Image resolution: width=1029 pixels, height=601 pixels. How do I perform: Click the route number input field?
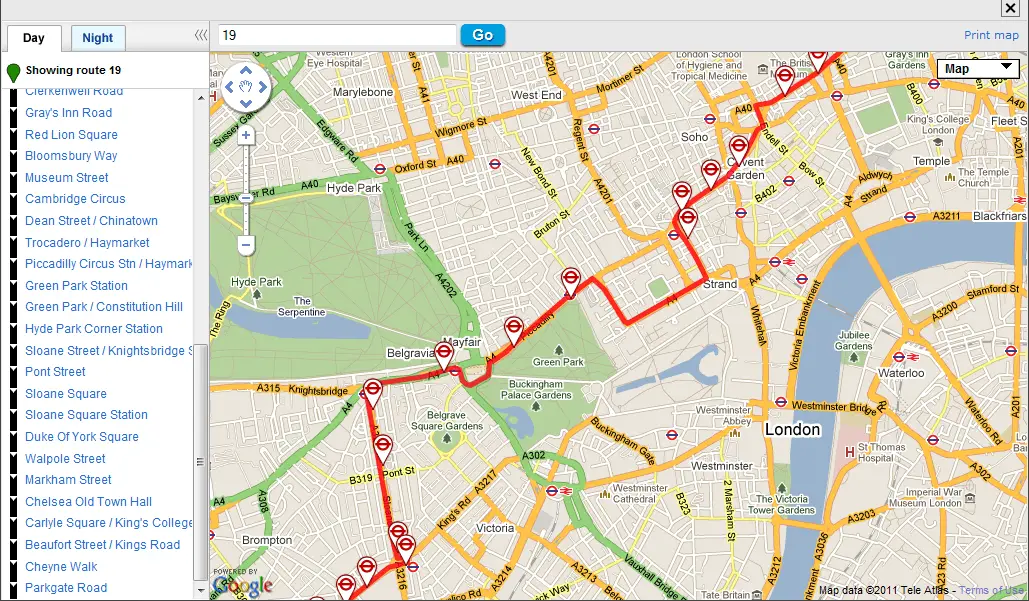[x=337, y=35]
